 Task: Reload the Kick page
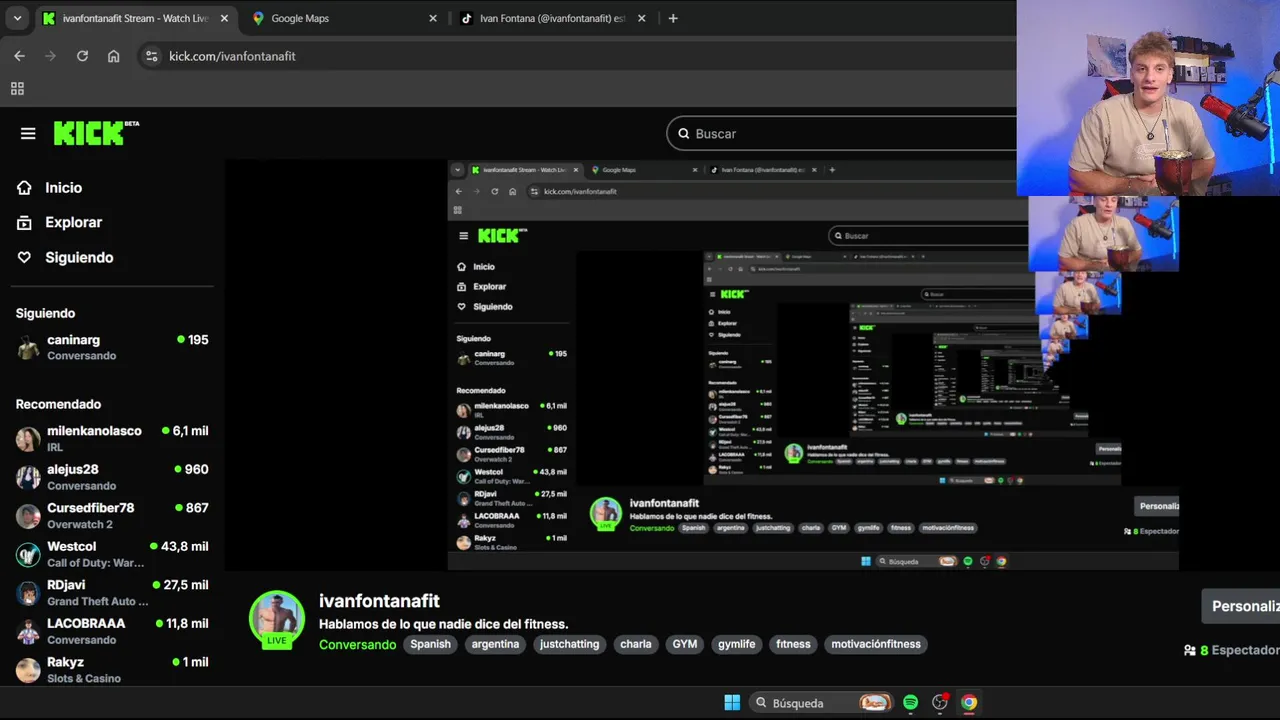click(82, 56)
